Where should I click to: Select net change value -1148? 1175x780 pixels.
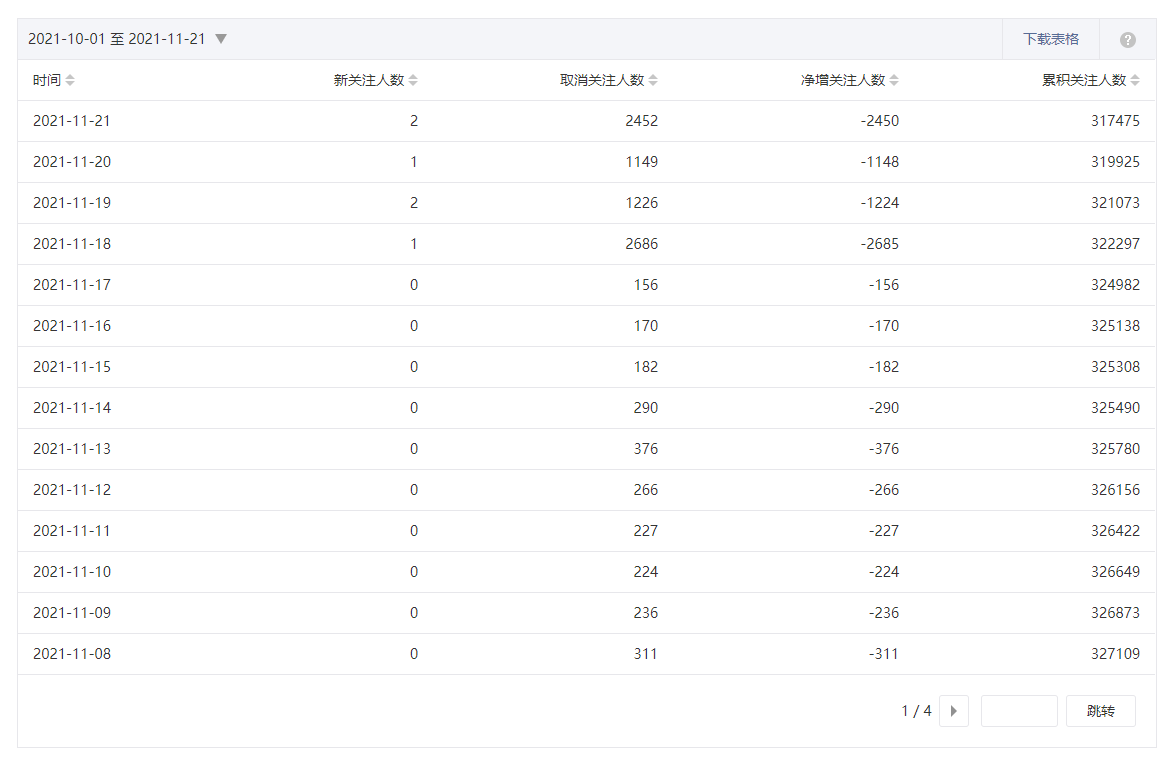[x=879, y=162]
